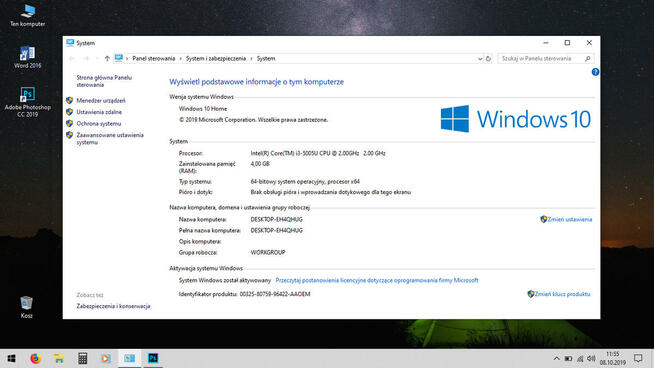654x368 pixels.
Task: Maximize the System window
Action: [x=567, y=43]
